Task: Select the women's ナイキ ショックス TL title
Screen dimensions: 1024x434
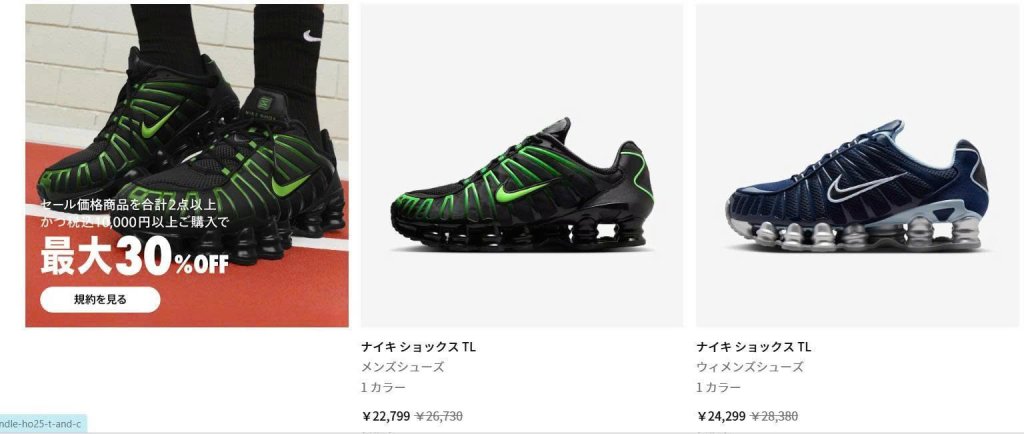Action: 754,347
